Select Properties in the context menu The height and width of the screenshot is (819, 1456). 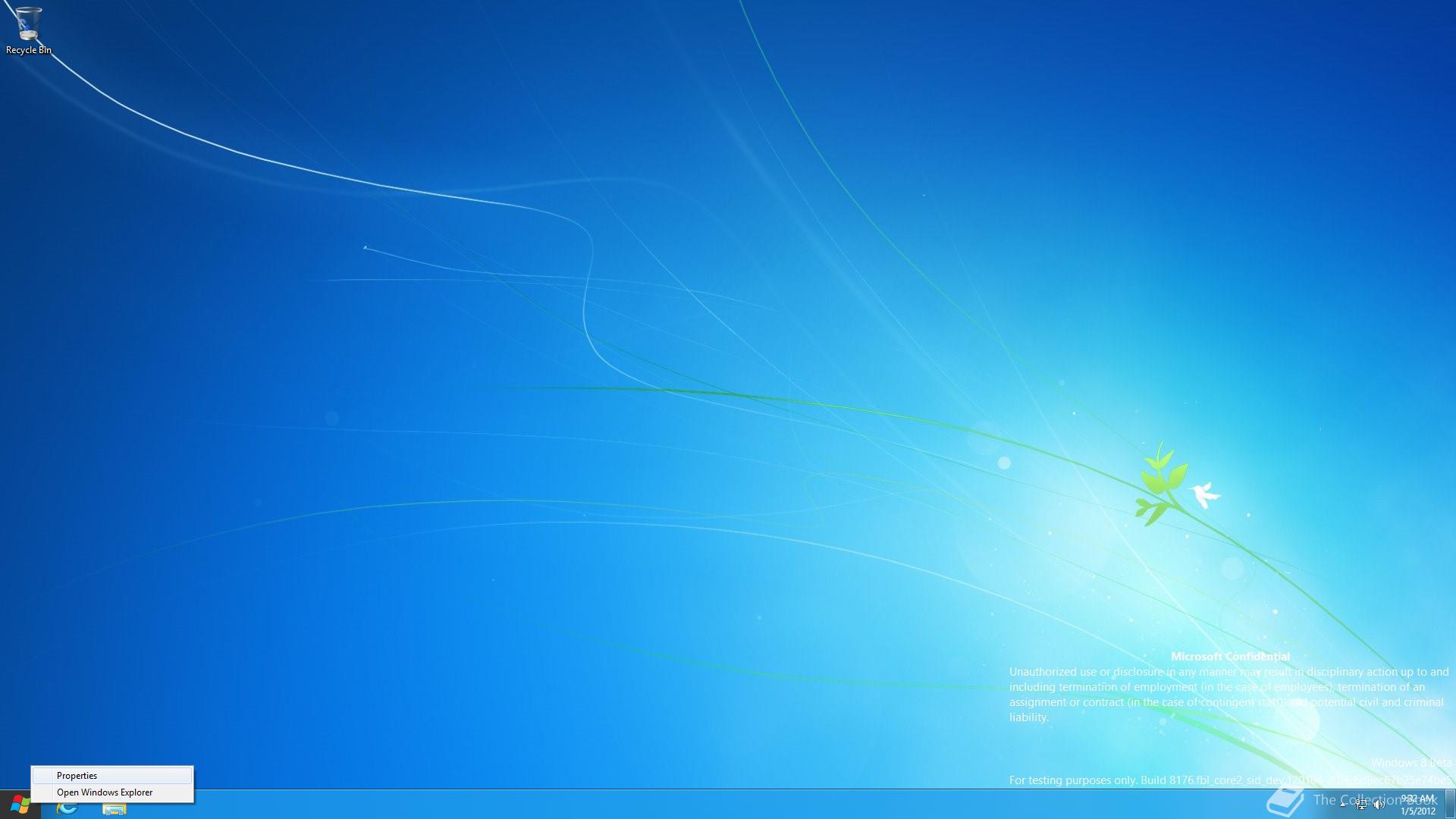[77, 776]
